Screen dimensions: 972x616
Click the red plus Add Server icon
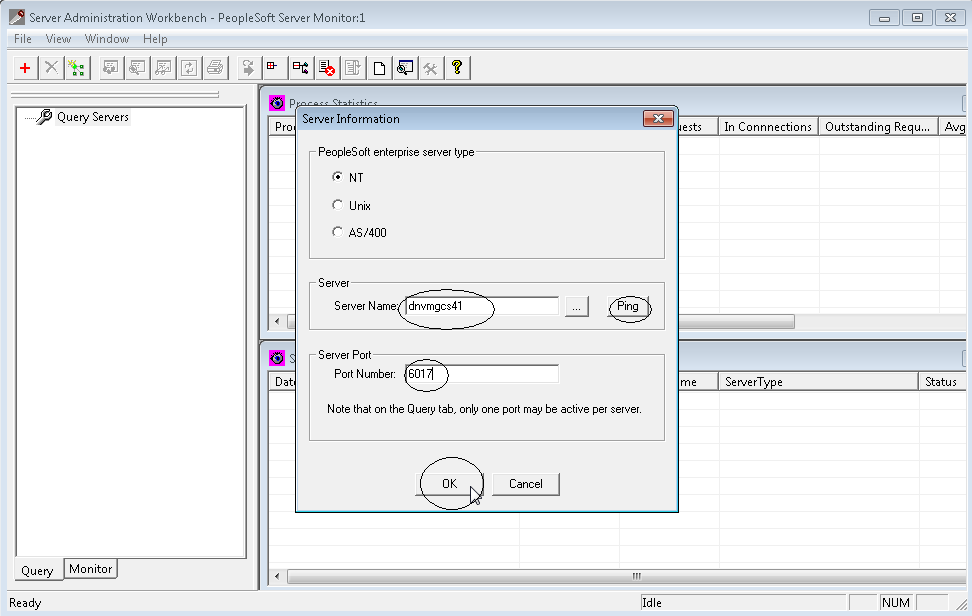pos(25,68)
